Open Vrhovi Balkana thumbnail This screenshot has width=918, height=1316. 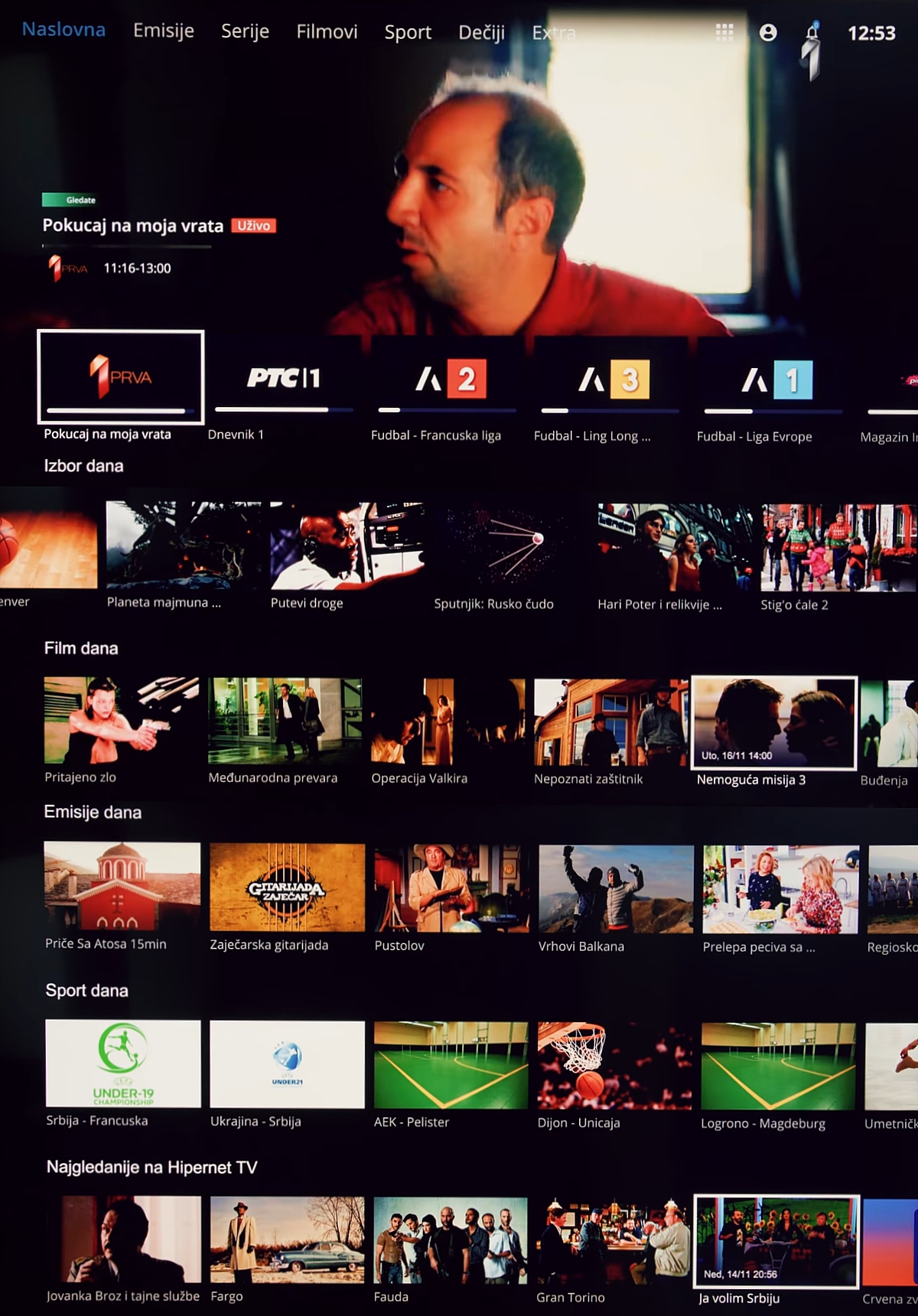tap(616, 889)
